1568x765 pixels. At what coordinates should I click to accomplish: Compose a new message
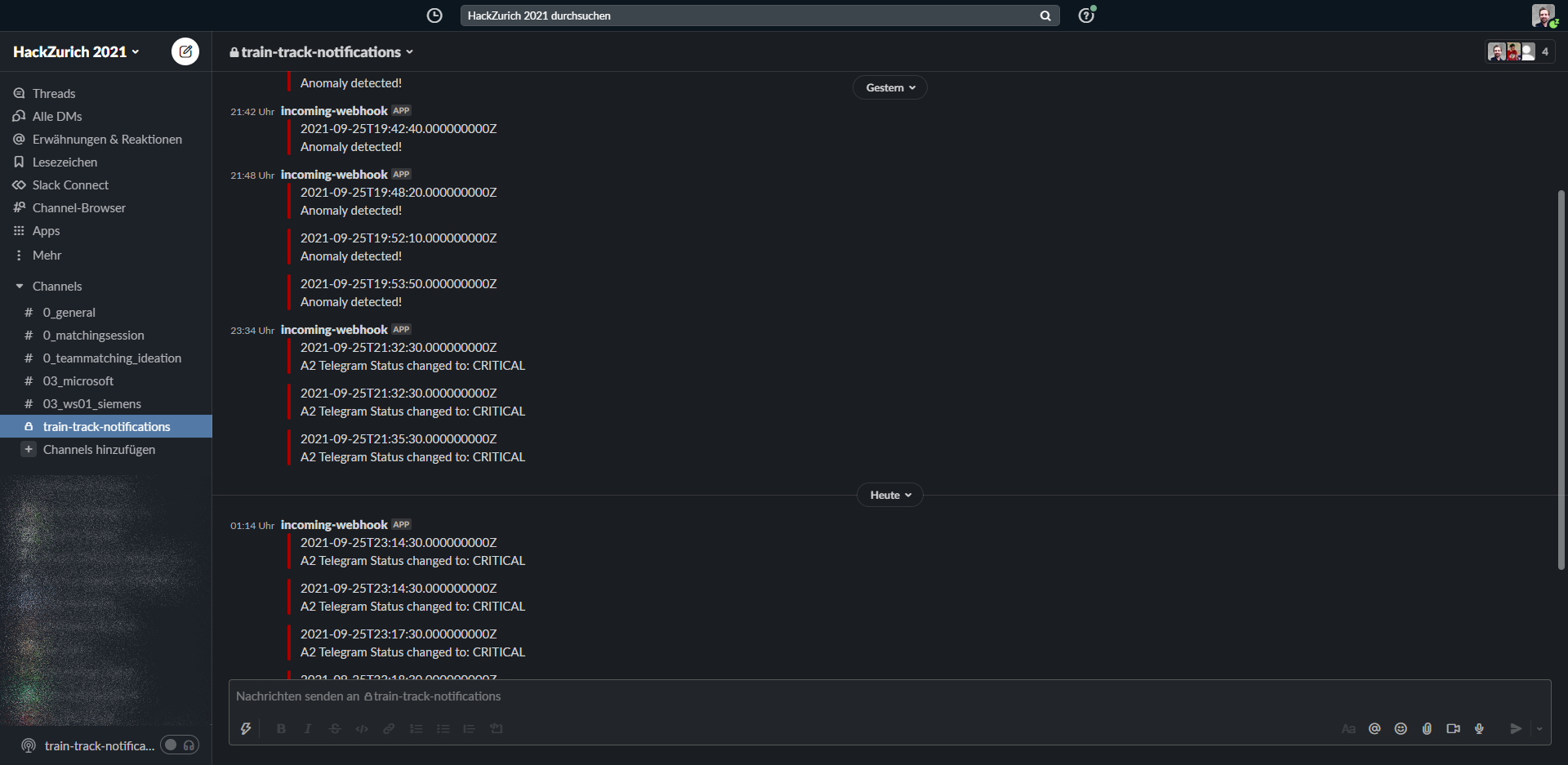point(185,51)
